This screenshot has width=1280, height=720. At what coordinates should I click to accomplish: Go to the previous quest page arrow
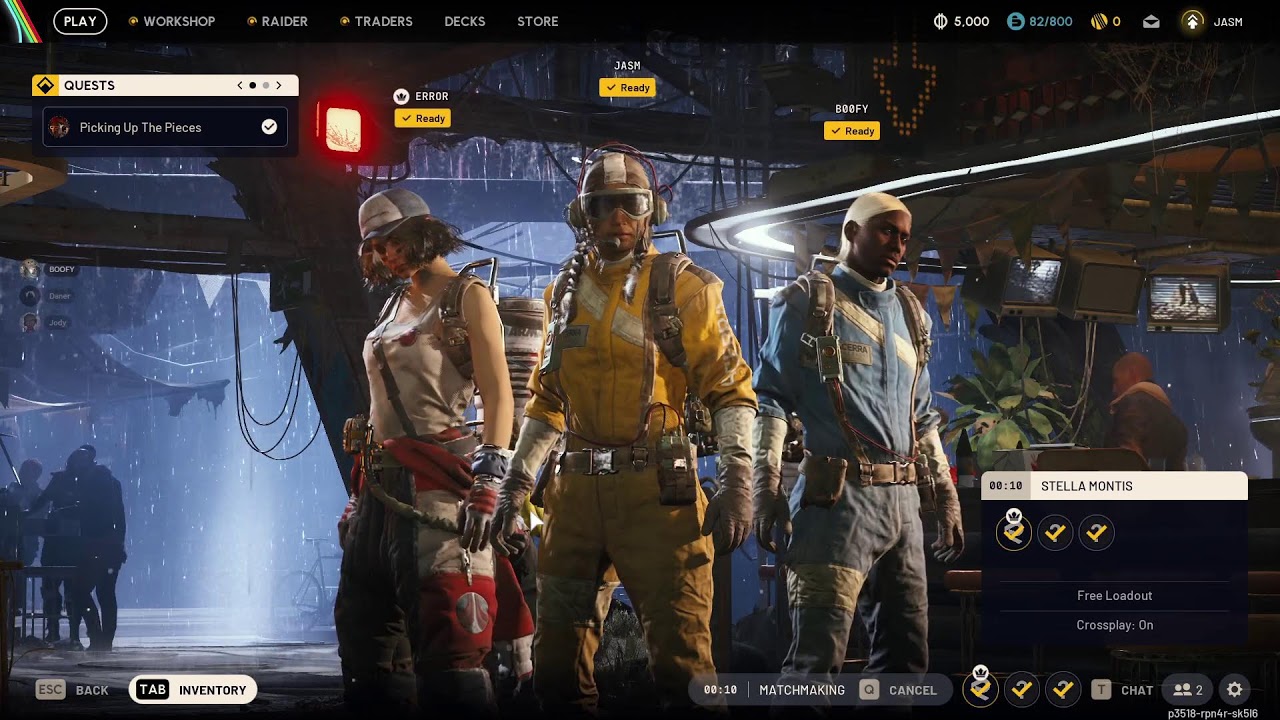(x=240, y=86)
